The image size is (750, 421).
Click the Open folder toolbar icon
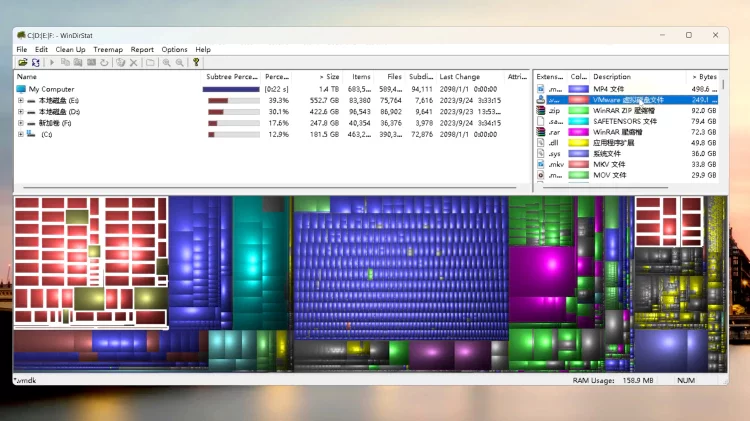22,62
